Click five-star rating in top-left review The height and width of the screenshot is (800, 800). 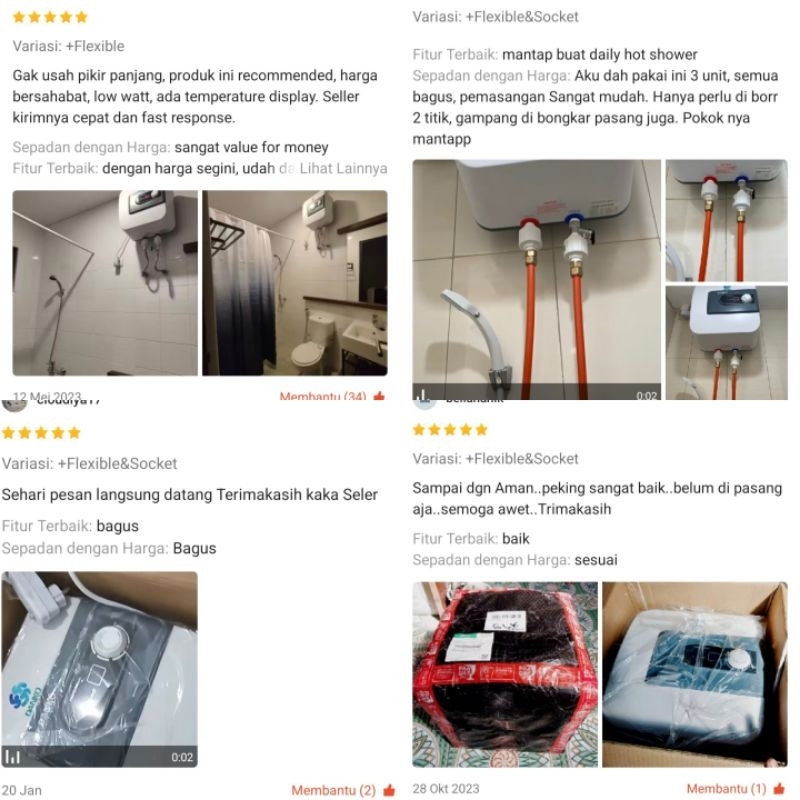(x=50, y=17)
